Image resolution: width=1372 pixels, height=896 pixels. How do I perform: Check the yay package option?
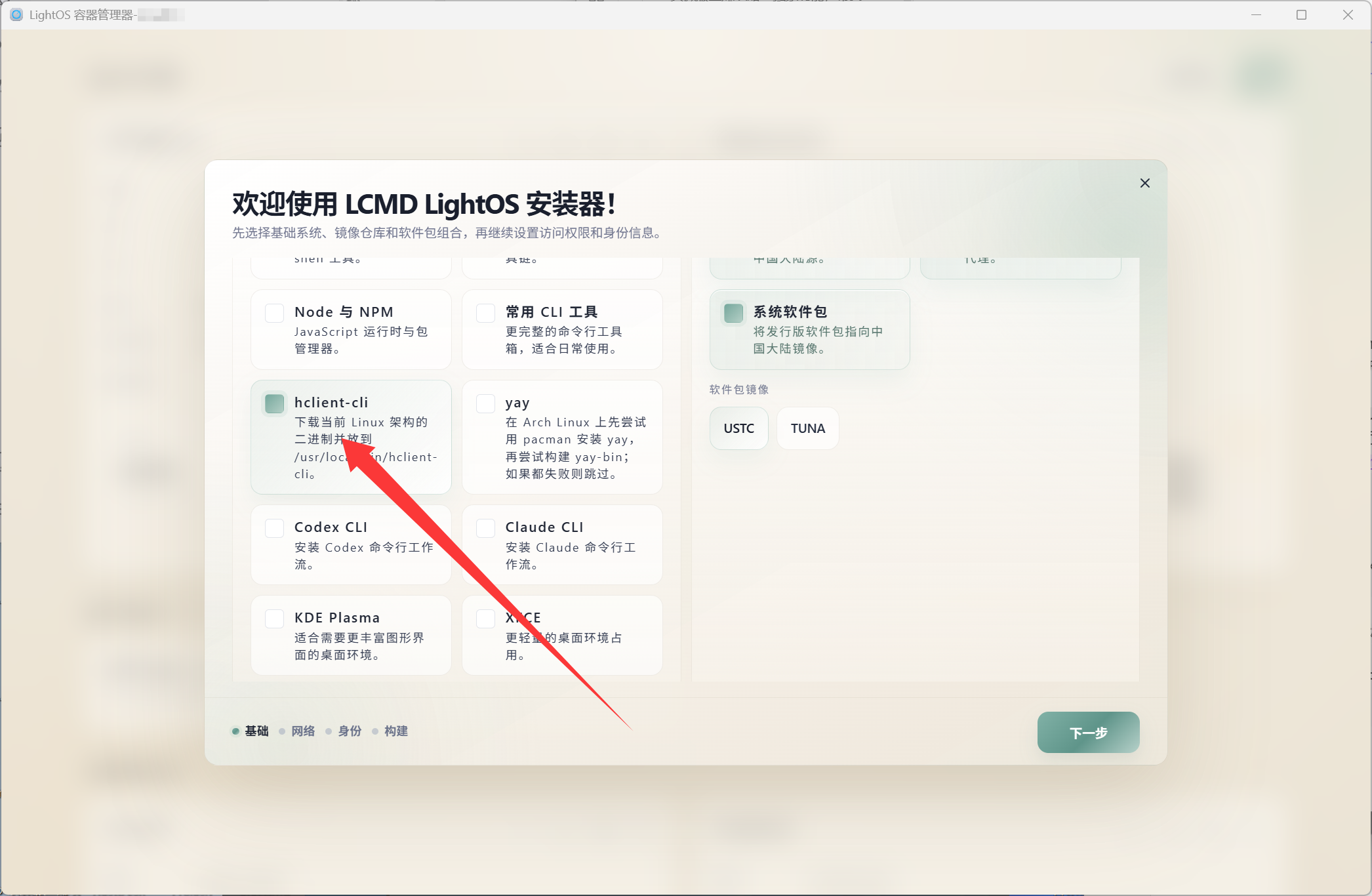pyautogui.click(x=485, y=403)
